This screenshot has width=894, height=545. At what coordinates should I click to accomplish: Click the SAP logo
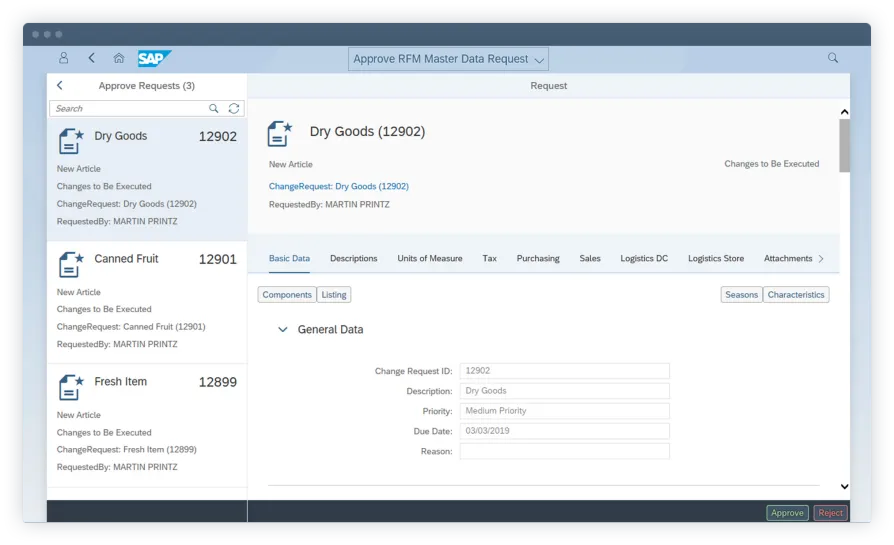[x=154, y=59]
